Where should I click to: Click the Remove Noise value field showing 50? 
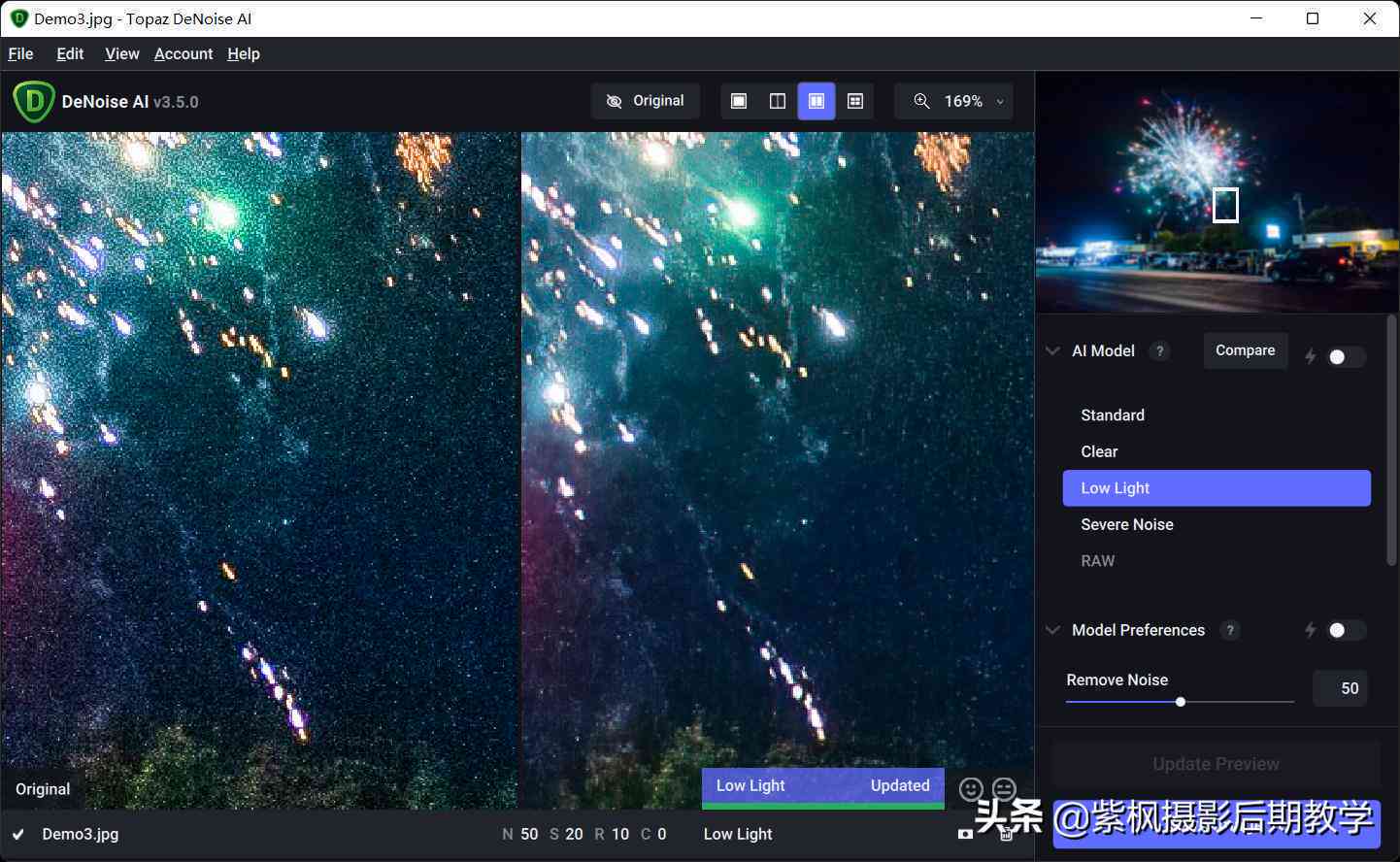tap(1340, 688)
